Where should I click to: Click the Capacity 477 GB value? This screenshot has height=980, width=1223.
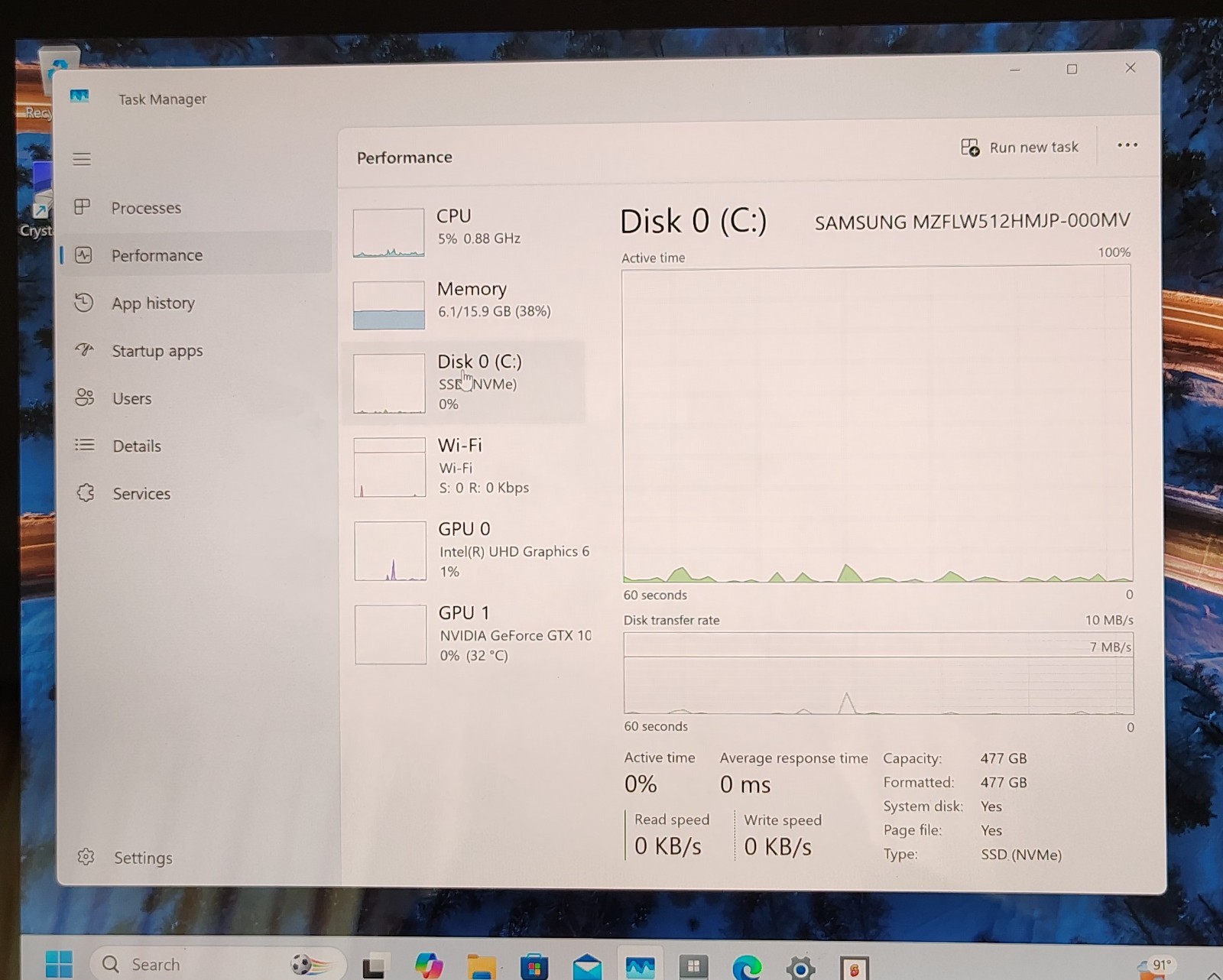(x=1004, y=758)
